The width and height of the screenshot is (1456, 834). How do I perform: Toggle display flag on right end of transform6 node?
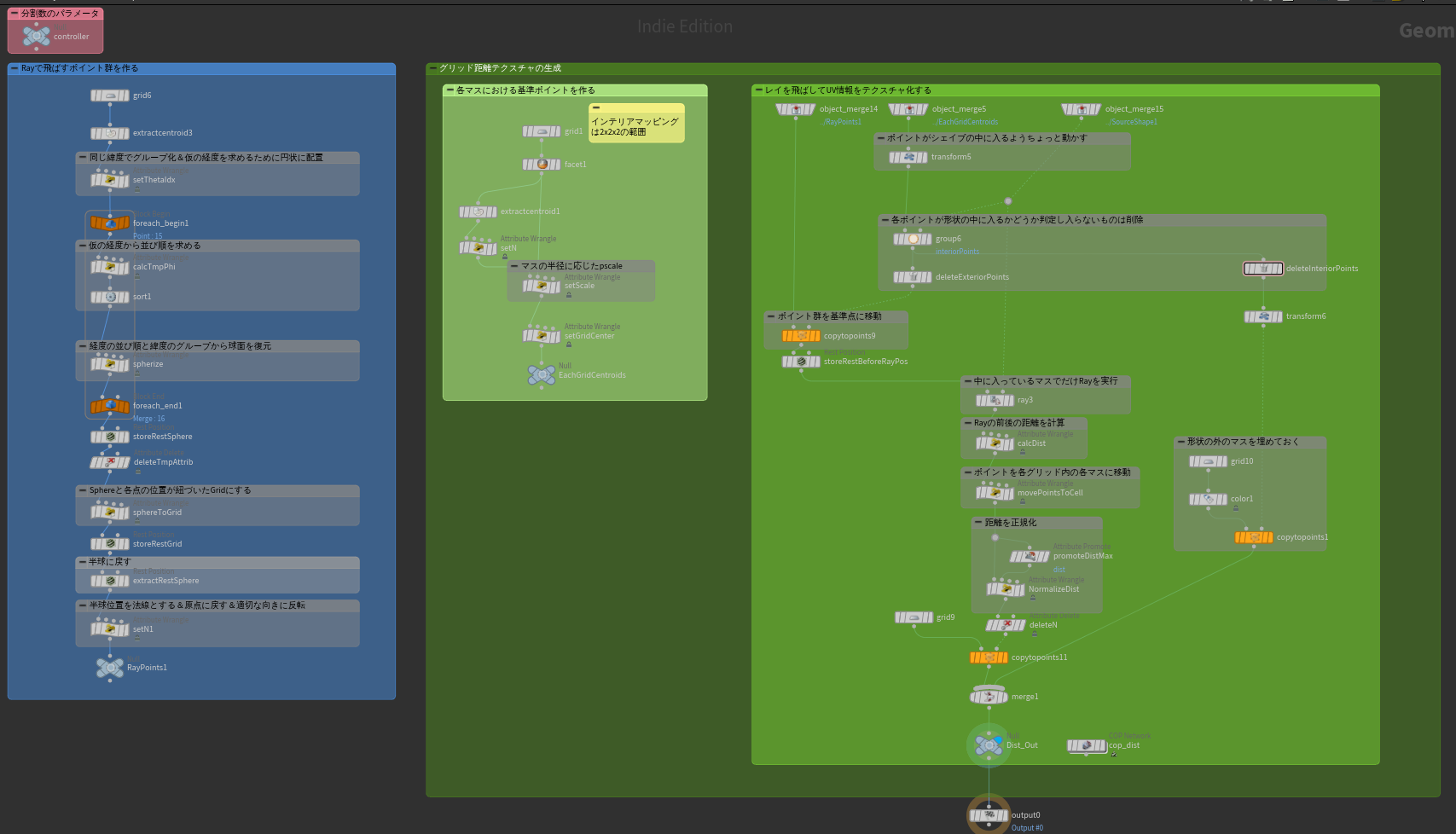click(1279, 316)
